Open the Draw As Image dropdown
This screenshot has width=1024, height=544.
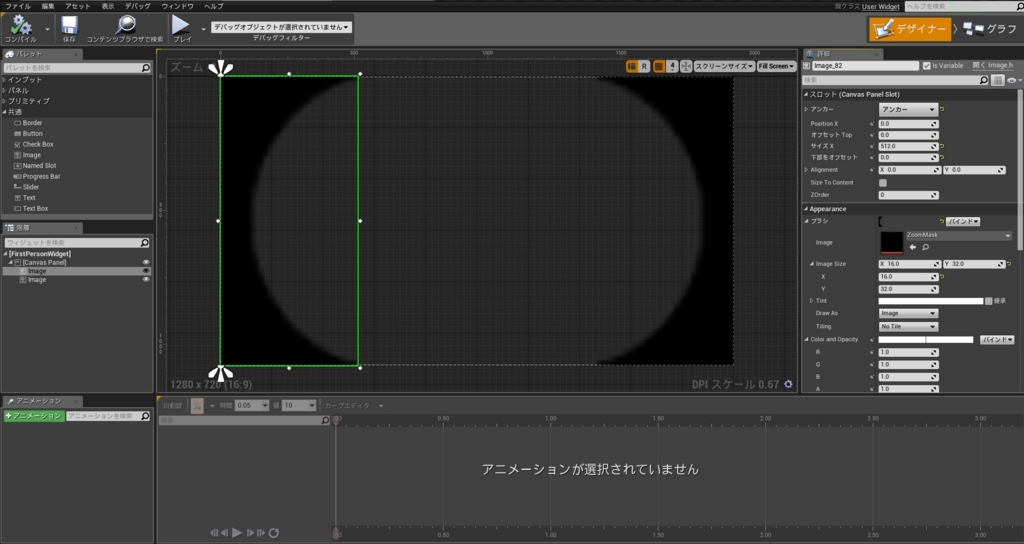pos(908,313)
